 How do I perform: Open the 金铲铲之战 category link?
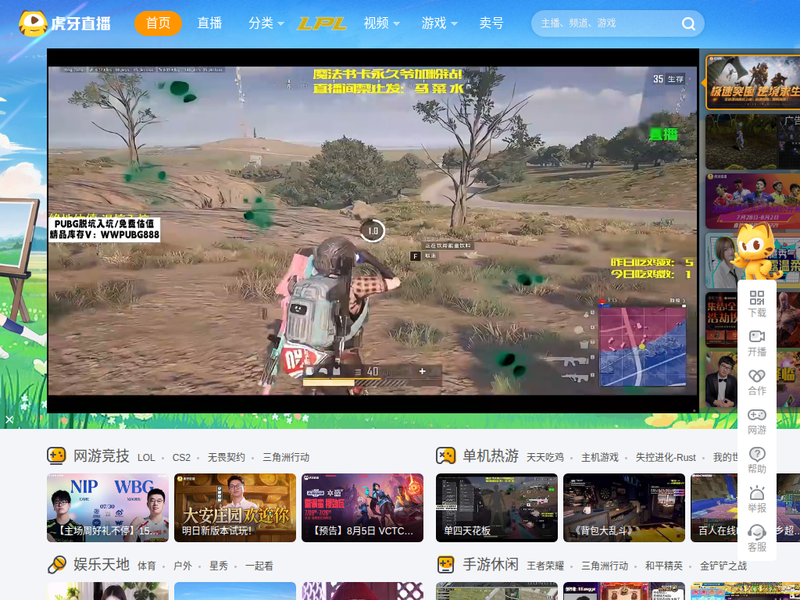pos(723,566)
